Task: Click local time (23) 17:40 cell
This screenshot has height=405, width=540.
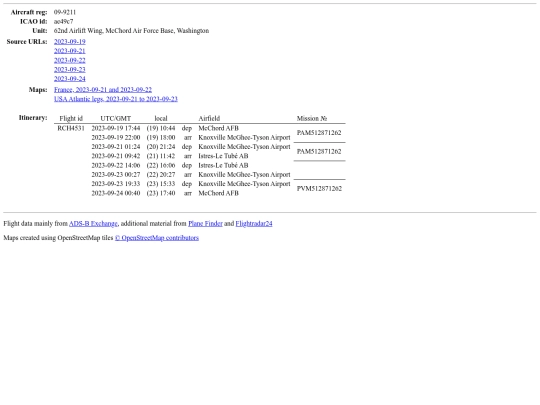Action: coord(161,193)
